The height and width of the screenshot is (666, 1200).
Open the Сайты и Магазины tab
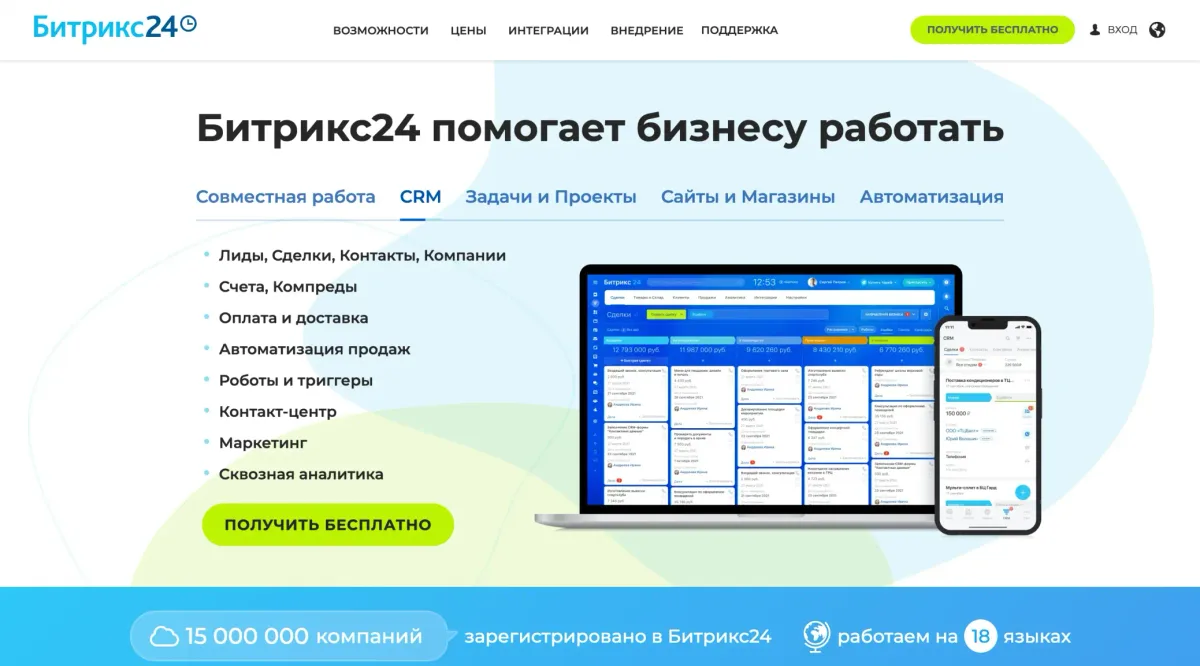tap(748, 197)
